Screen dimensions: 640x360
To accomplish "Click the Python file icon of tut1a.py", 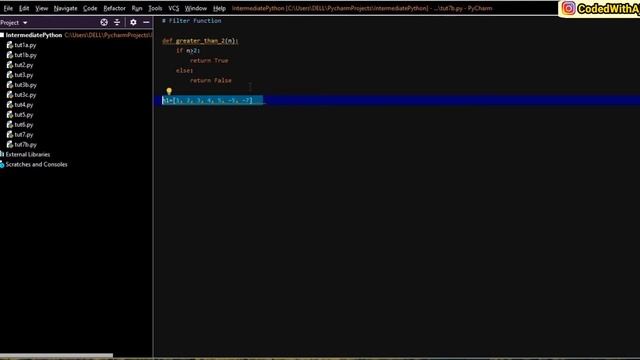I will (10, 45).
